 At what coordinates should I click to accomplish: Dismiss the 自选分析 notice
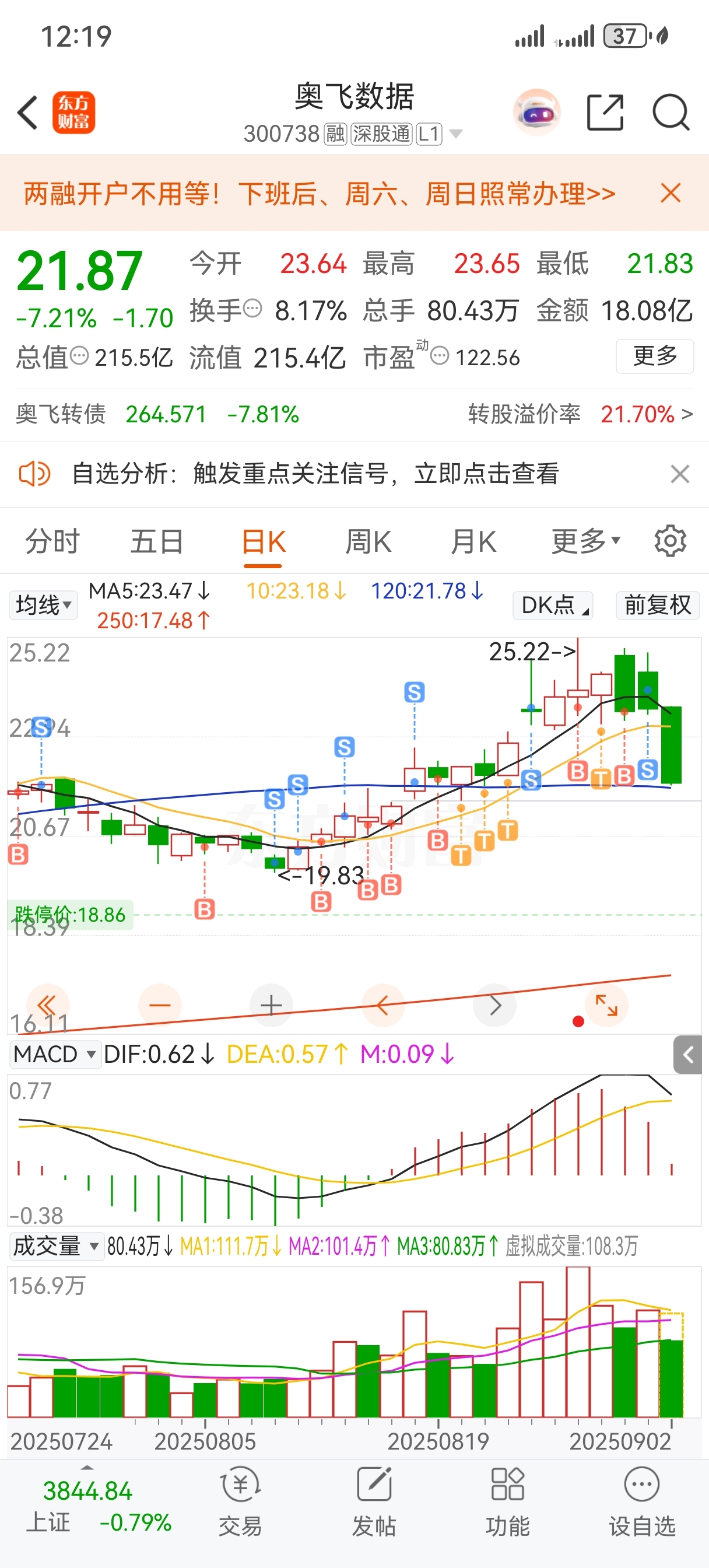(679, 474)
